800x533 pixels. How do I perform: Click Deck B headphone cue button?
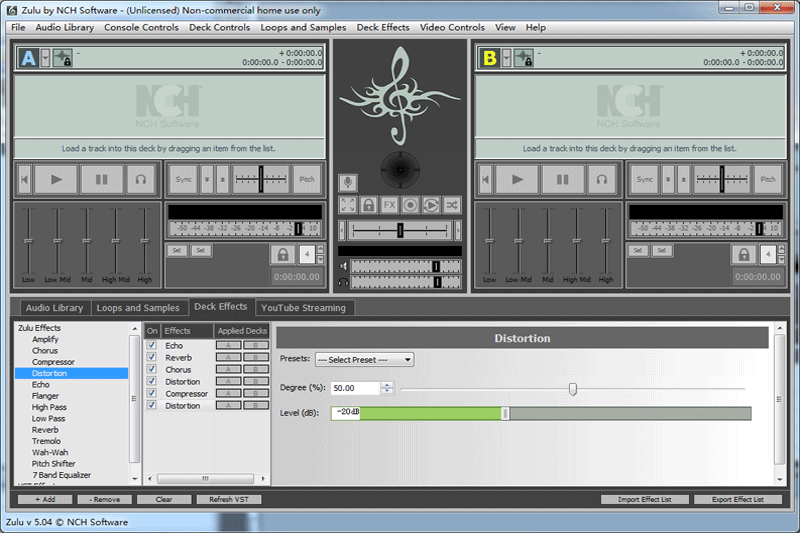pos(602,180)
